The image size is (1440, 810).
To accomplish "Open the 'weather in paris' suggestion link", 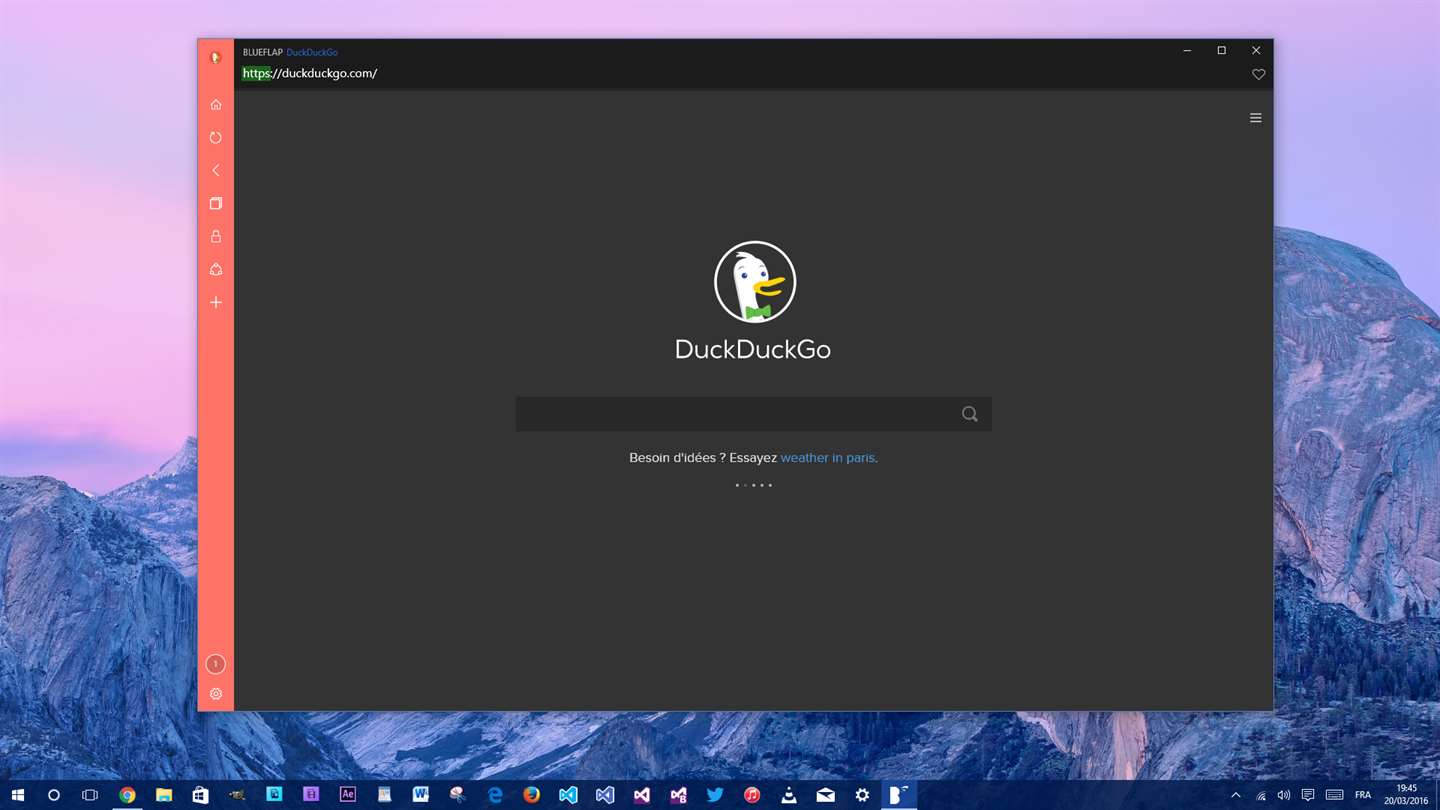I will click(827, 458).
